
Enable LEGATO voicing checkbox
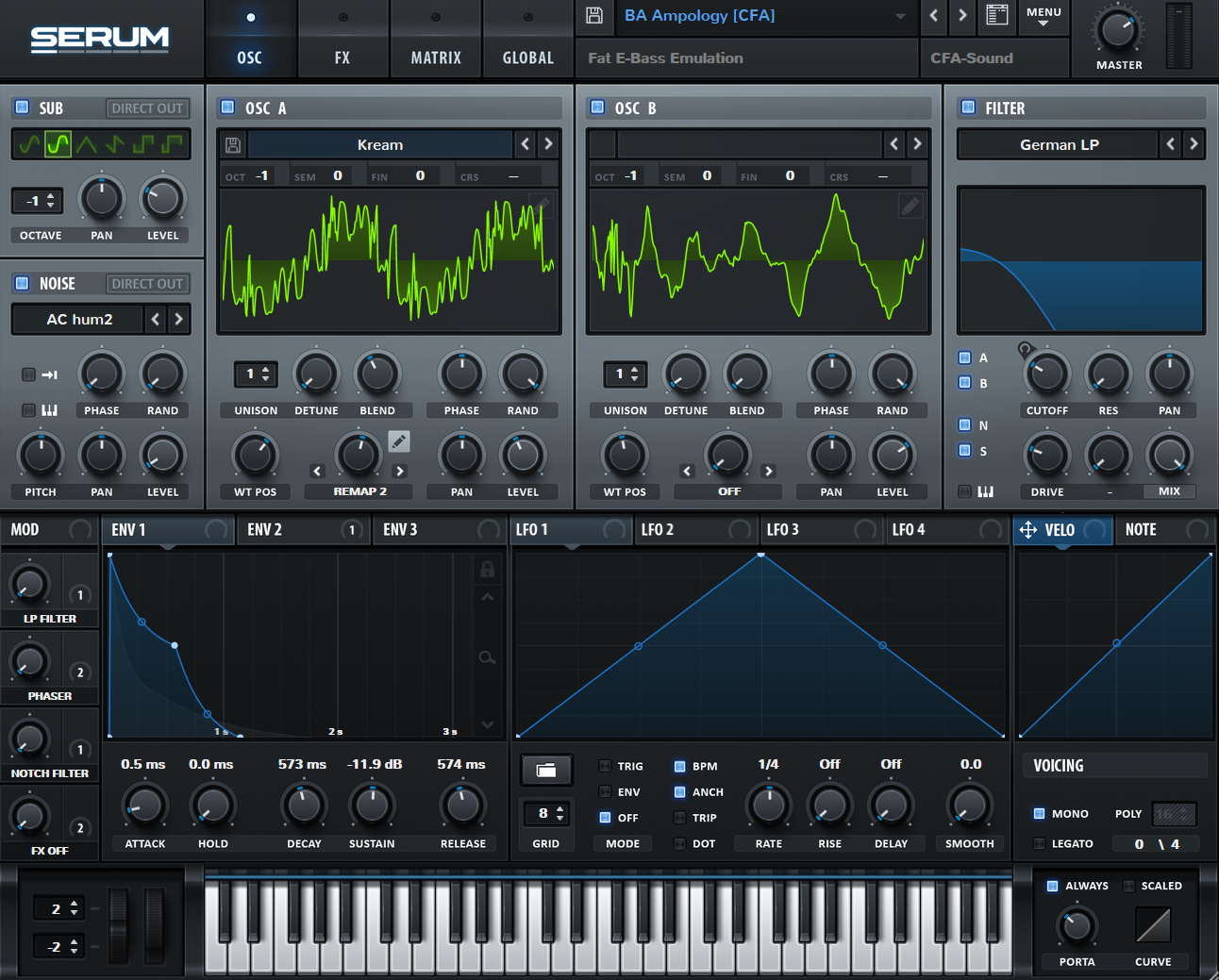click(1039, 844)
